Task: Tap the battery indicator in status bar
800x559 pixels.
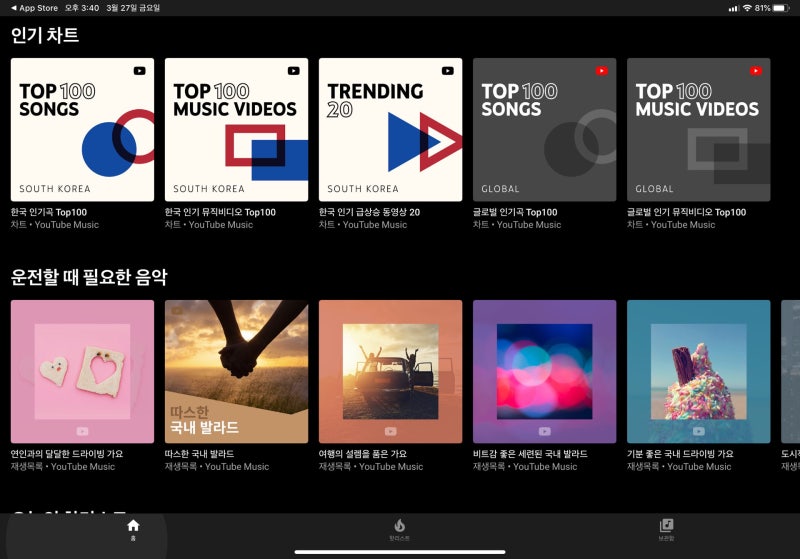Action: (782, 8)
